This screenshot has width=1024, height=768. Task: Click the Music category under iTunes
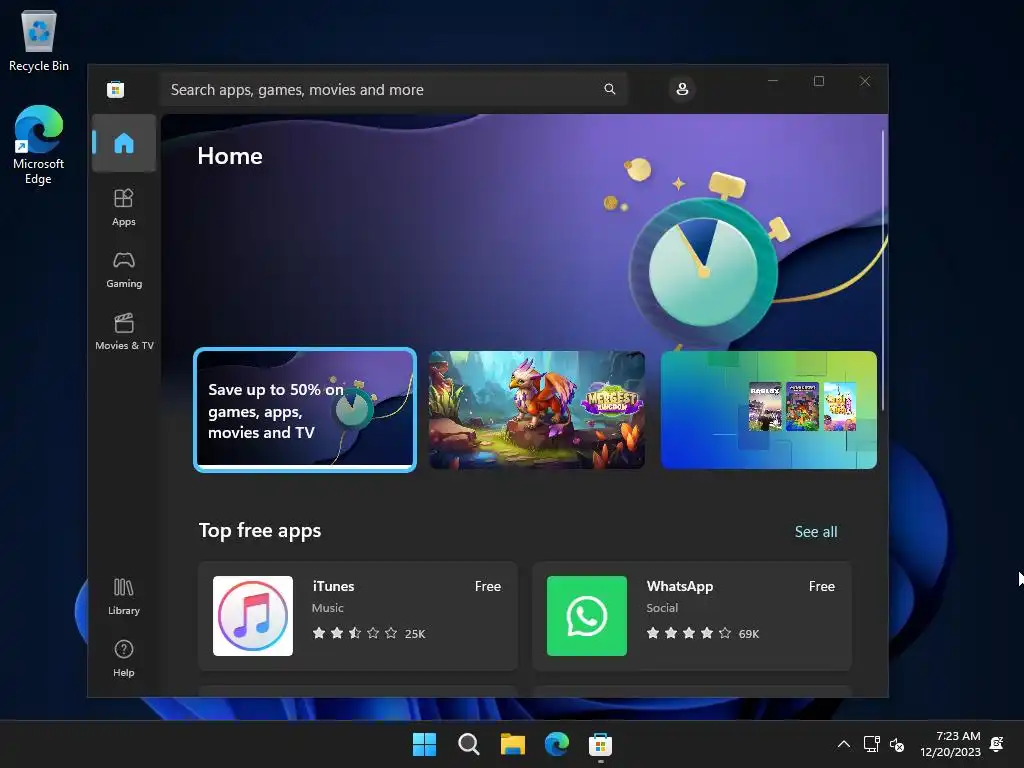click(327, 608)
